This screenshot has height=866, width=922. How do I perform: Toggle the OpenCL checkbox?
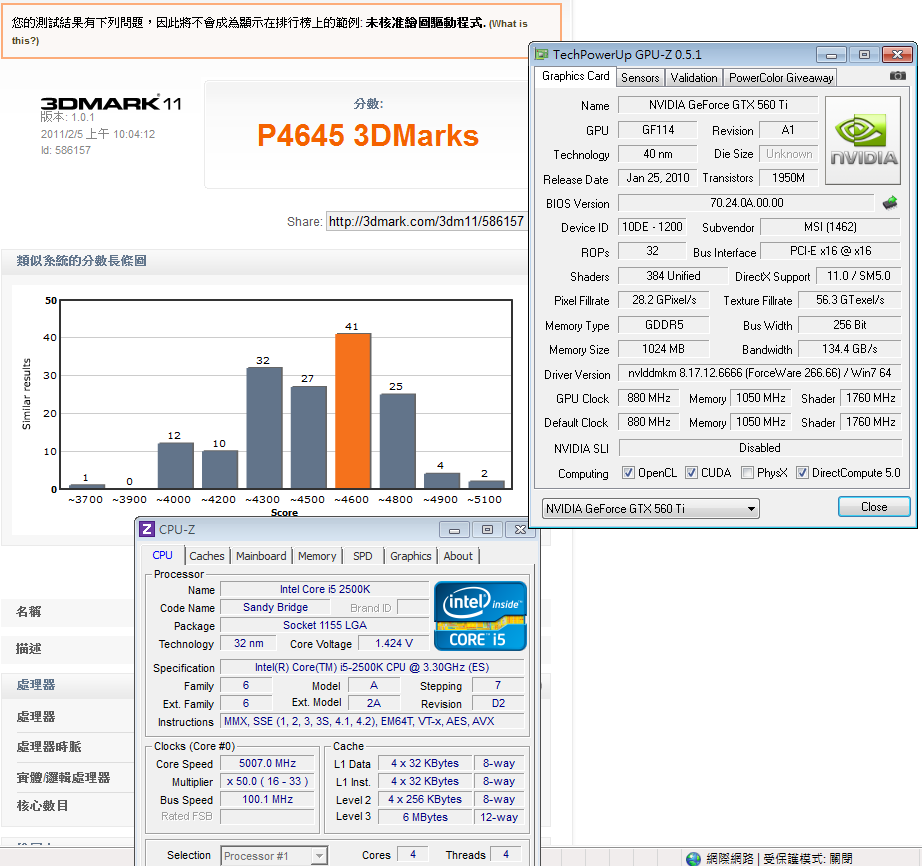[x=629, y=473]
